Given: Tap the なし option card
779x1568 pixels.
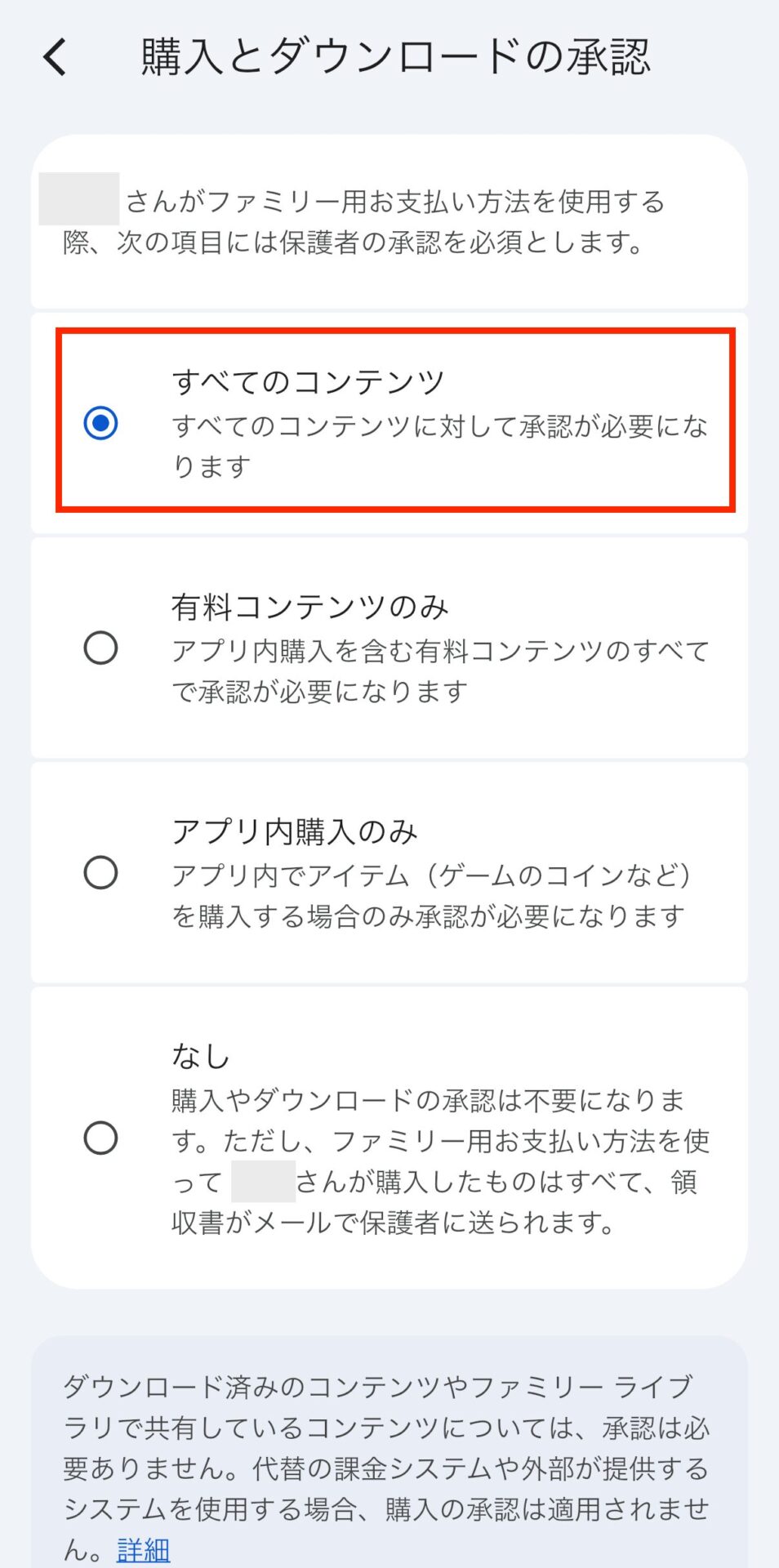Looking at the screenshot, I should [x=389, y=1135].
